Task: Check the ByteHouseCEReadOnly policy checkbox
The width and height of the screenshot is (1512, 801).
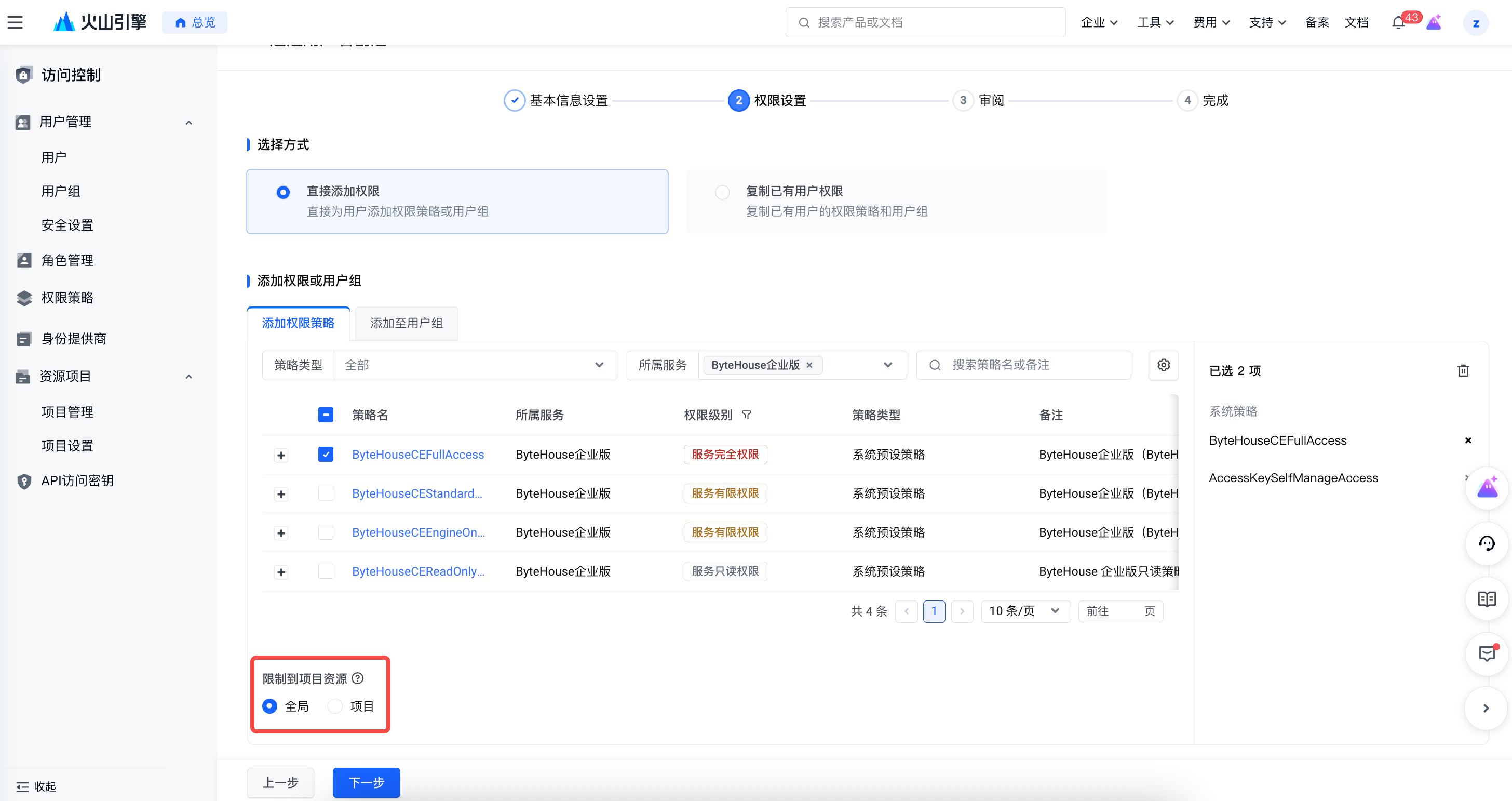Action: click(x=326, y=571)
